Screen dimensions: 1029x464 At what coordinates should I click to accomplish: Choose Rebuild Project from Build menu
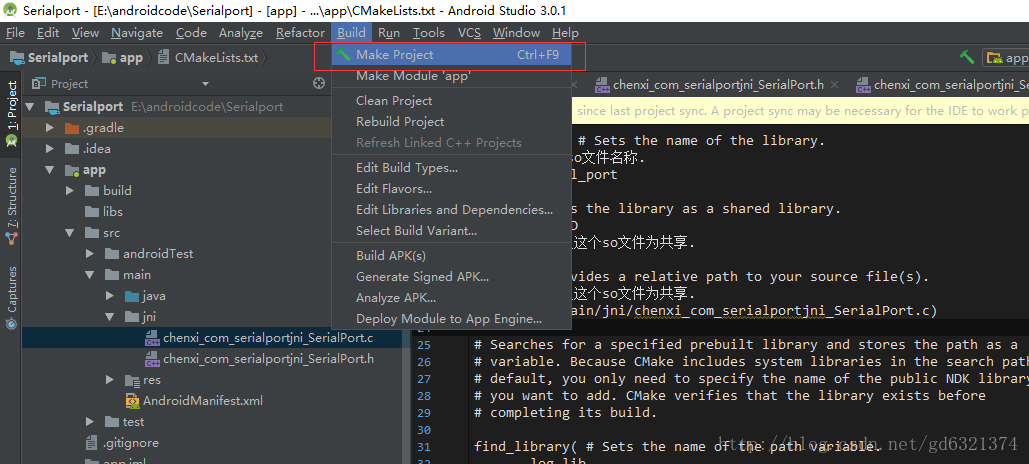tap(452, 121)
